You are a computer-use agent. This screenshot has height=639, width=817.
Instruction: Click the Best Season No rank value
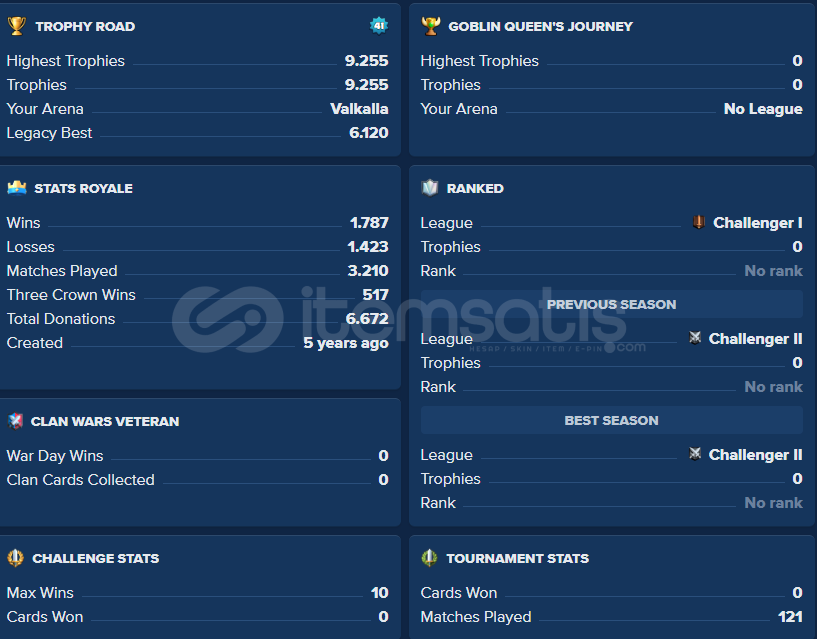click(x=773, y=503)
